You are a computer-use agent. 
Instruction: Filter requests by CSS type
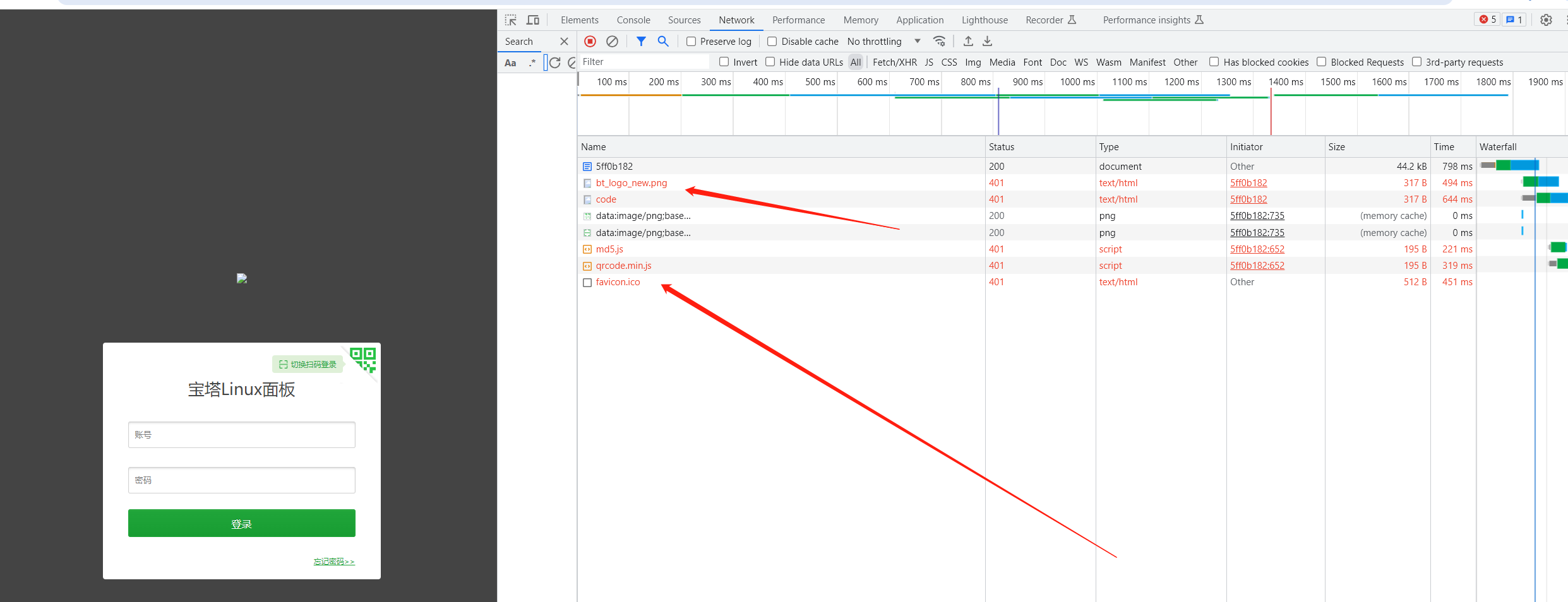pyautogui.click(x=949, y=62)
